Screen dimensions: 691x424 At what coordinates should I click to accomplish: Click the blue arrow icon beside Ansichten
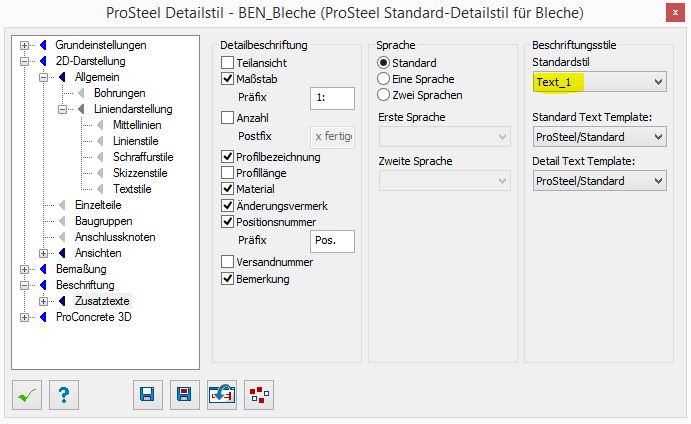(62, 253)
